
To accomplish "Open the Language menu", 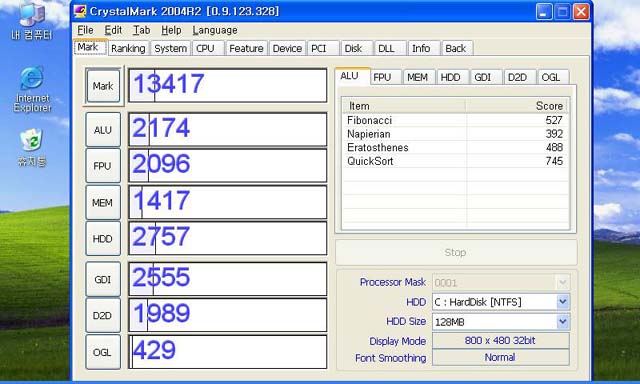I will tap(215, 30).
